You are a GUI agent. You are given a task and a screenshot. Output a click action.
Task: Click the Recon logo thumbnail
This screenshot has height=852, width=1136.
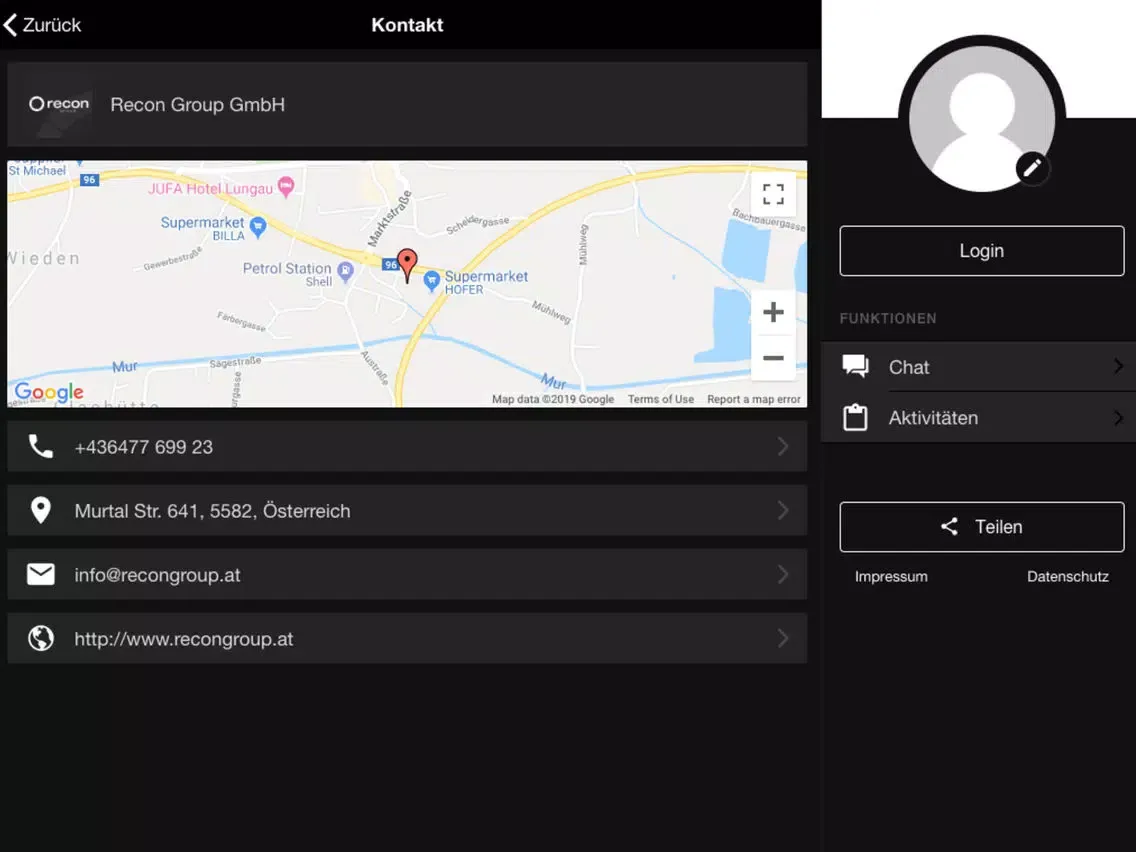[59, 104]
